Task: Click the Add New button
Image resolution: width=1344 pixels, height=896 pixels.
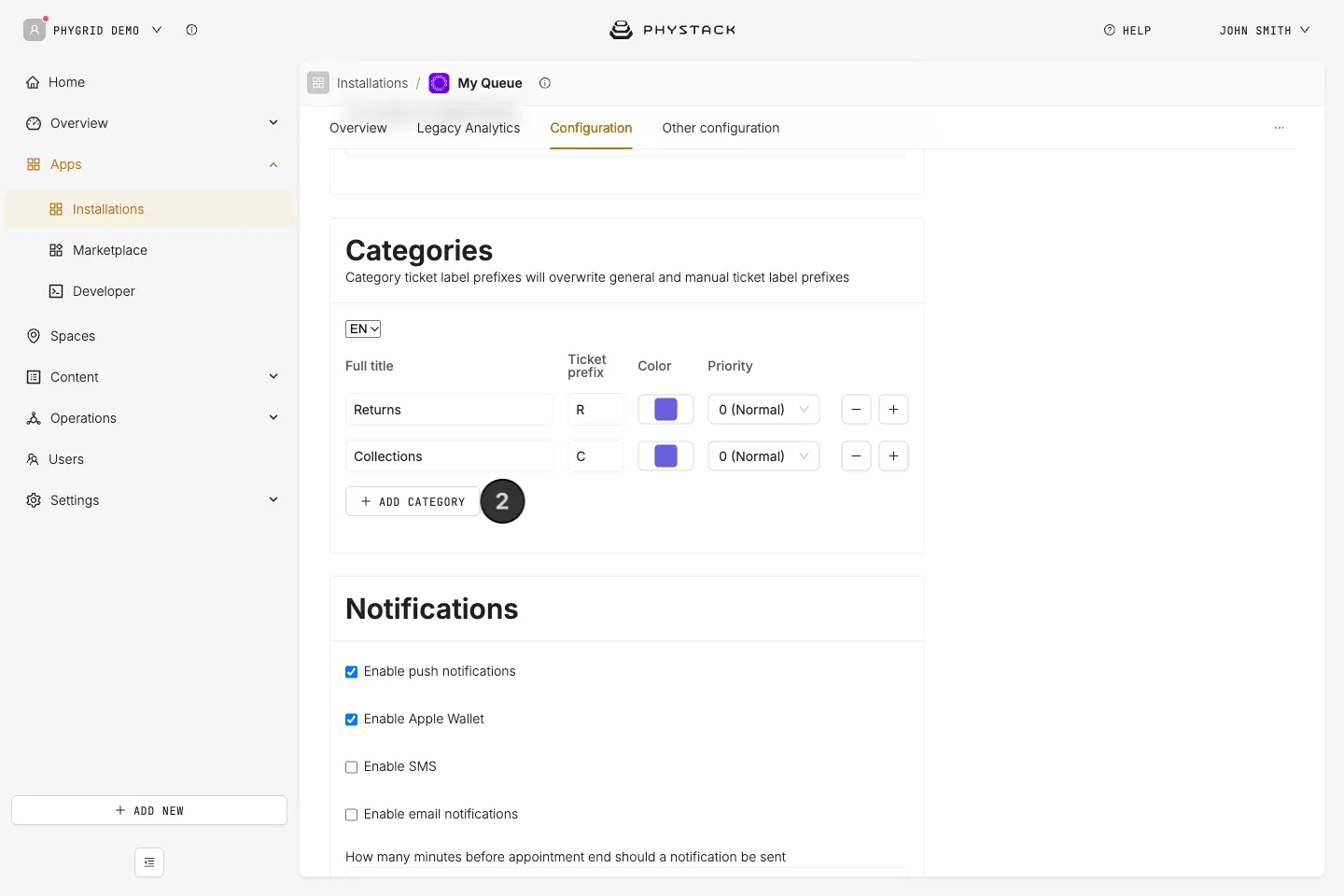Action: (149, 810)
